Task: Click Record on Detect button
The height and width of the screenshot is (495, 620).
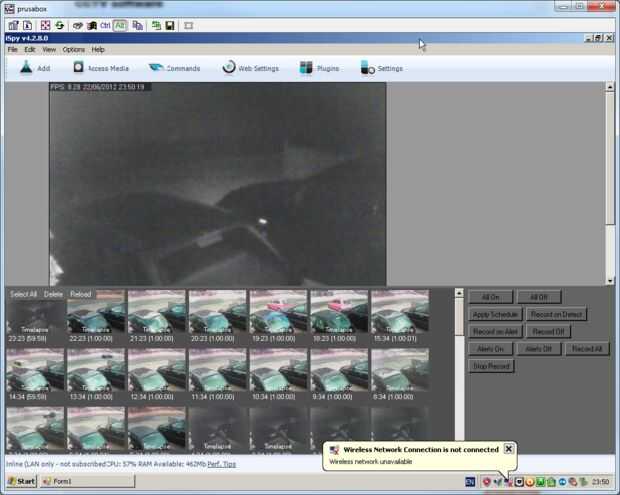Action: 556,314
